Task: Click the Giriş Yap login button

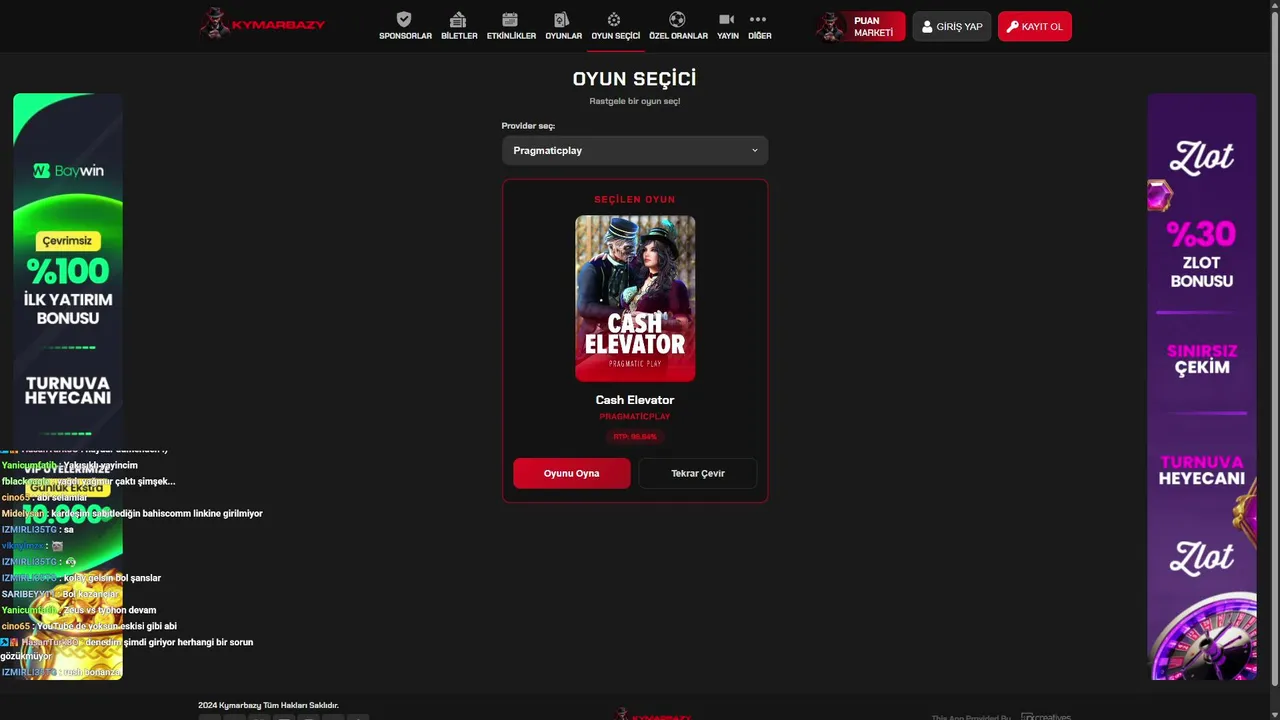Action: click(x=952, y=27)
